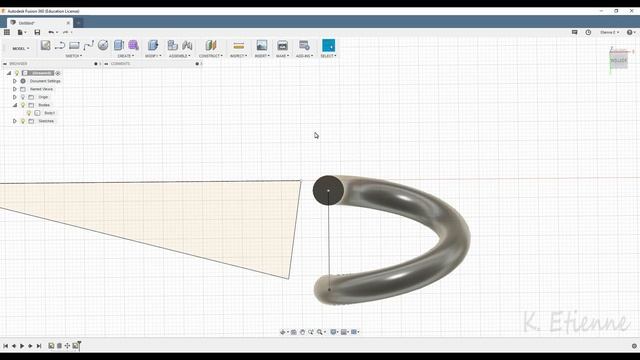Click the activate radio on root component
Image resolution: width=640 pixels, height=360 pixels.
[x=58, y=73]
